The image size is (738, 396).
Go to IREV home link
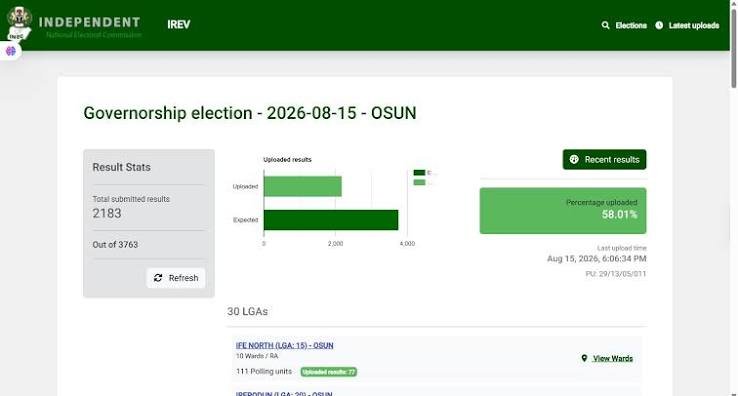point(179,24)
